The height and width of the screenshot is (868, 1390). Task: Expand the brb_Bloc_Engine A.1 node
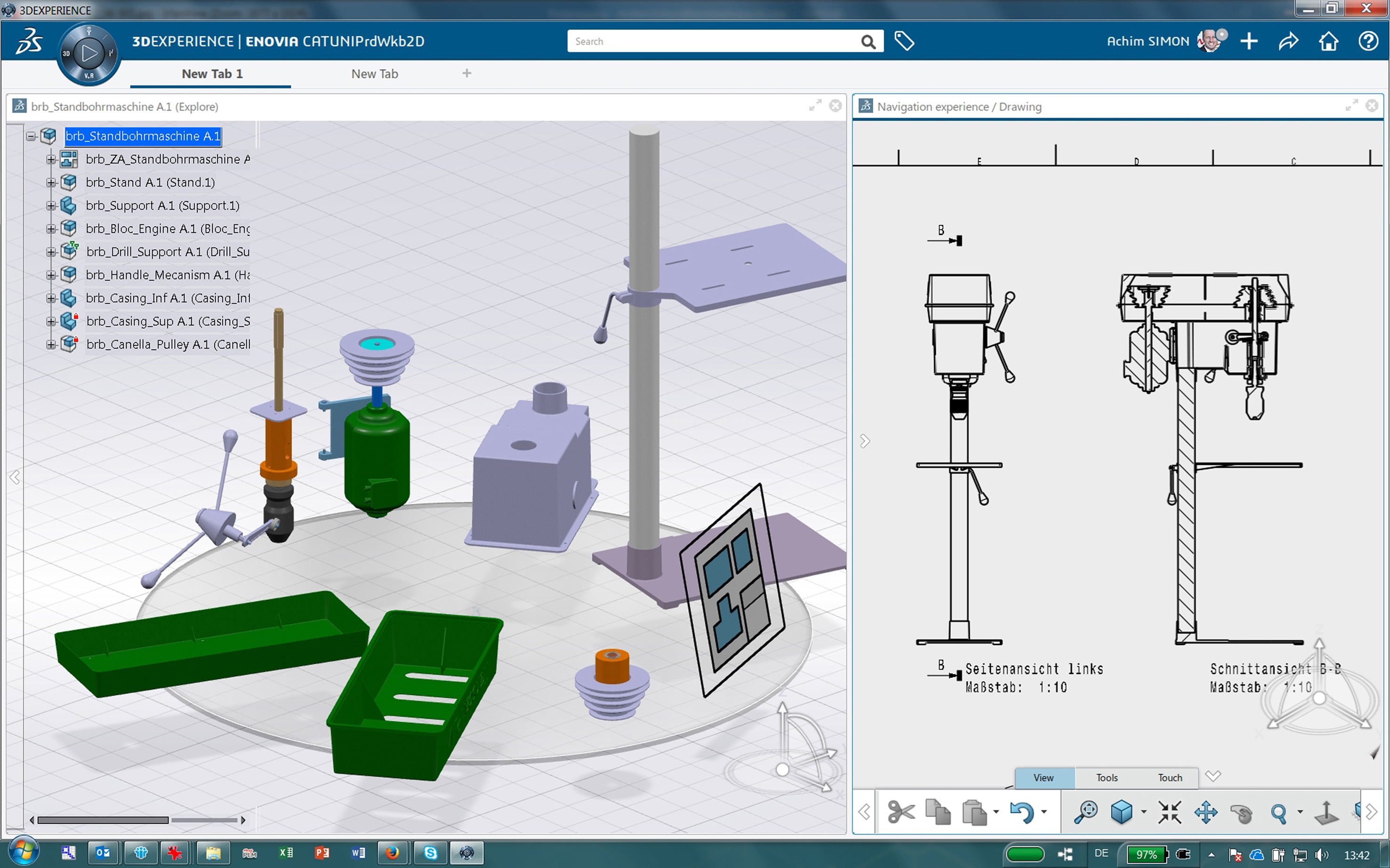[51, 229]
